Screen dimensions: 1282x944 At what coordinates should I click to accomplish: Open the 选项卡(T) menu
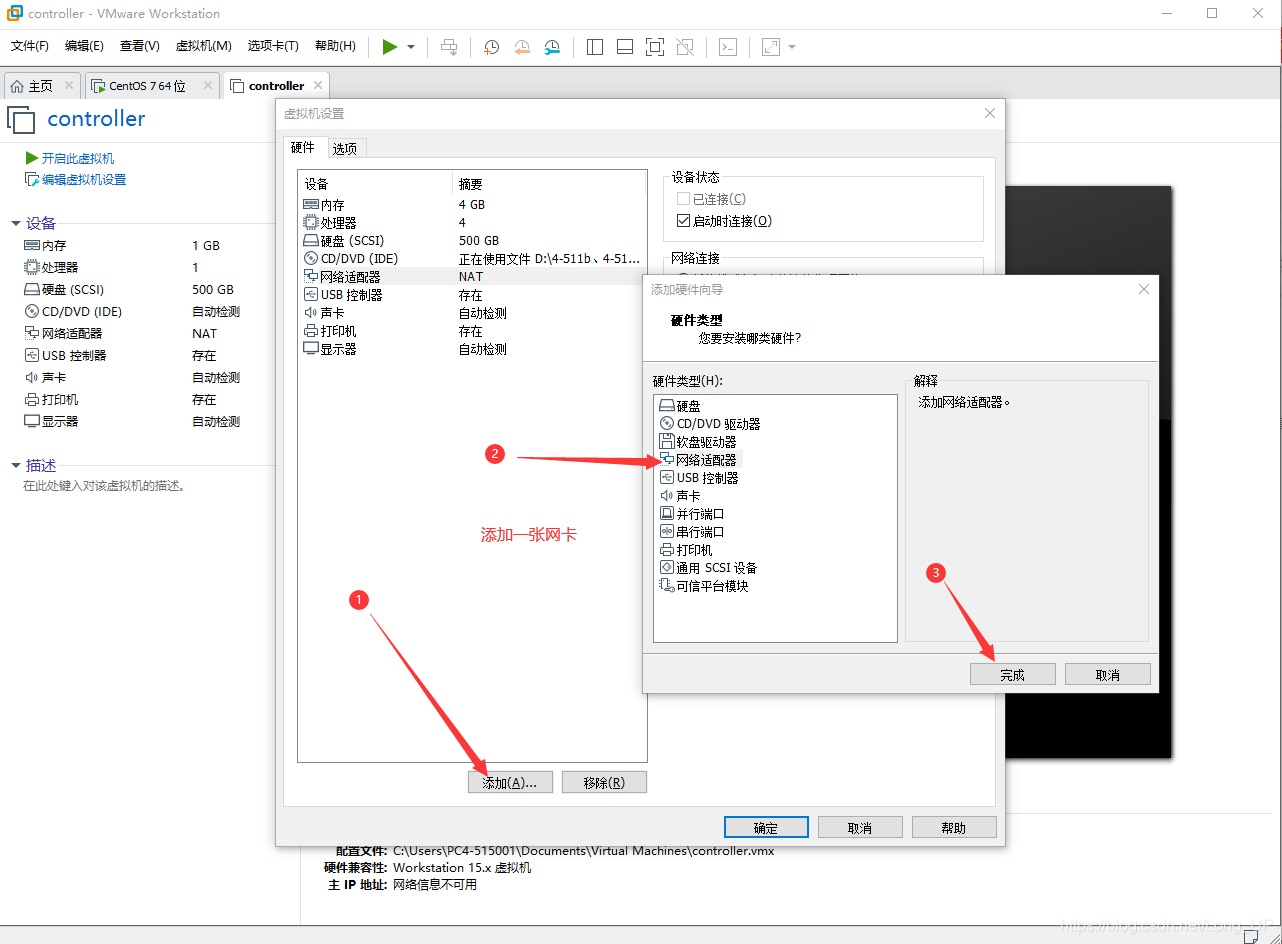[273, 46]
